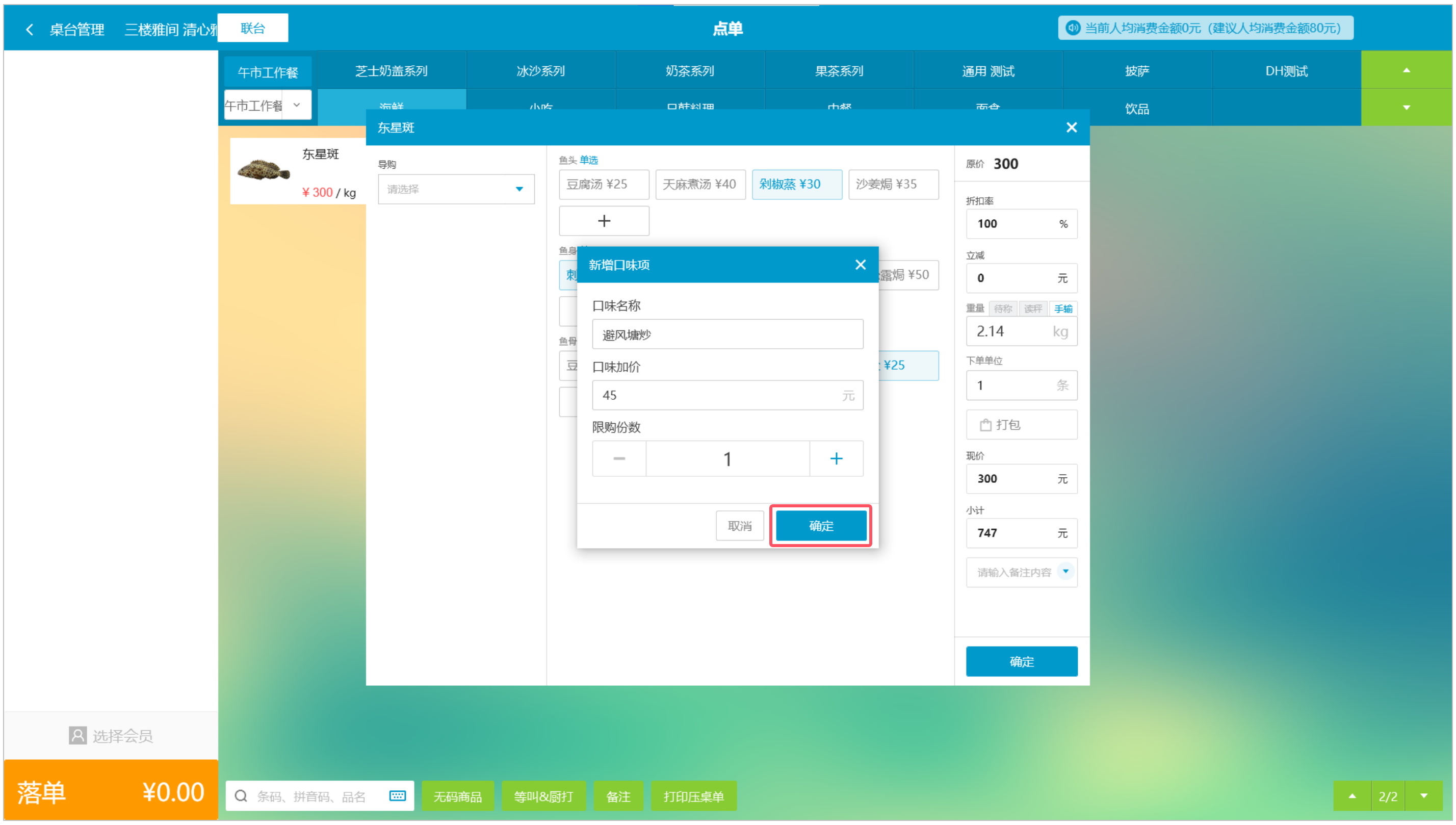Click 确定 to confirm the new flavor item
Viewport: 1456px width, 825px height.
tap(821, 526)
